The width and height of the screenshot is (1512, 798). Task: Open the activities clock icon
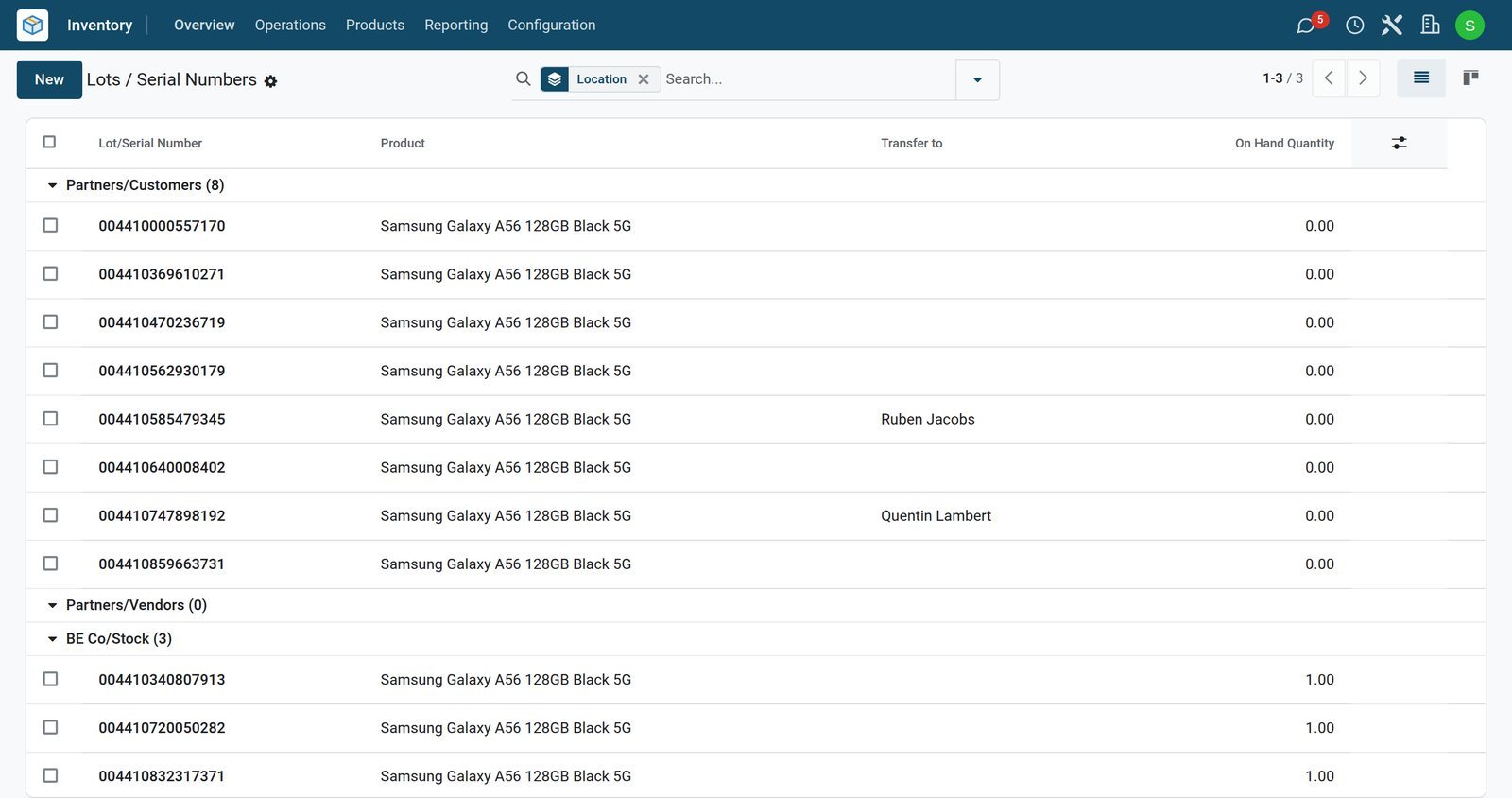pyautogui.click(x=1355, y=26)
